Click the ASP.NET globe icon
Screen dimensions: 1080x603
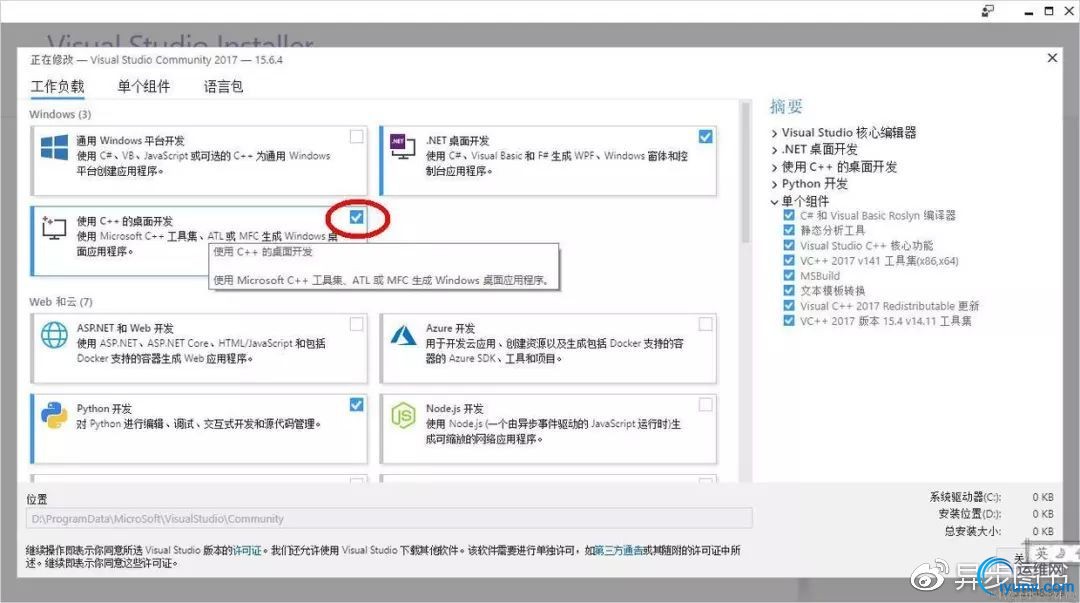coord(54,335)
